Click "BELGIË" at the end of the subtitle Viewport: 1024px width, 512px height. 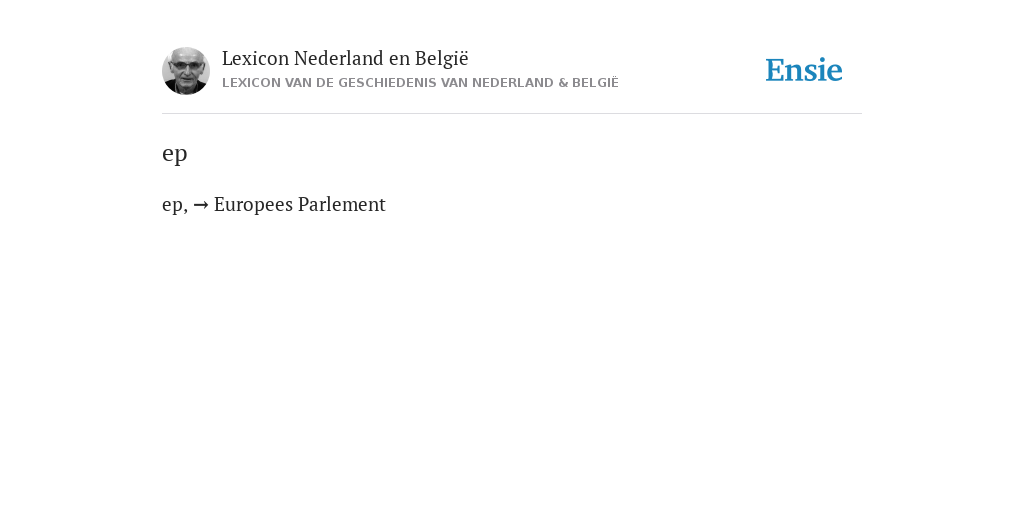click(x=595, y=83)
